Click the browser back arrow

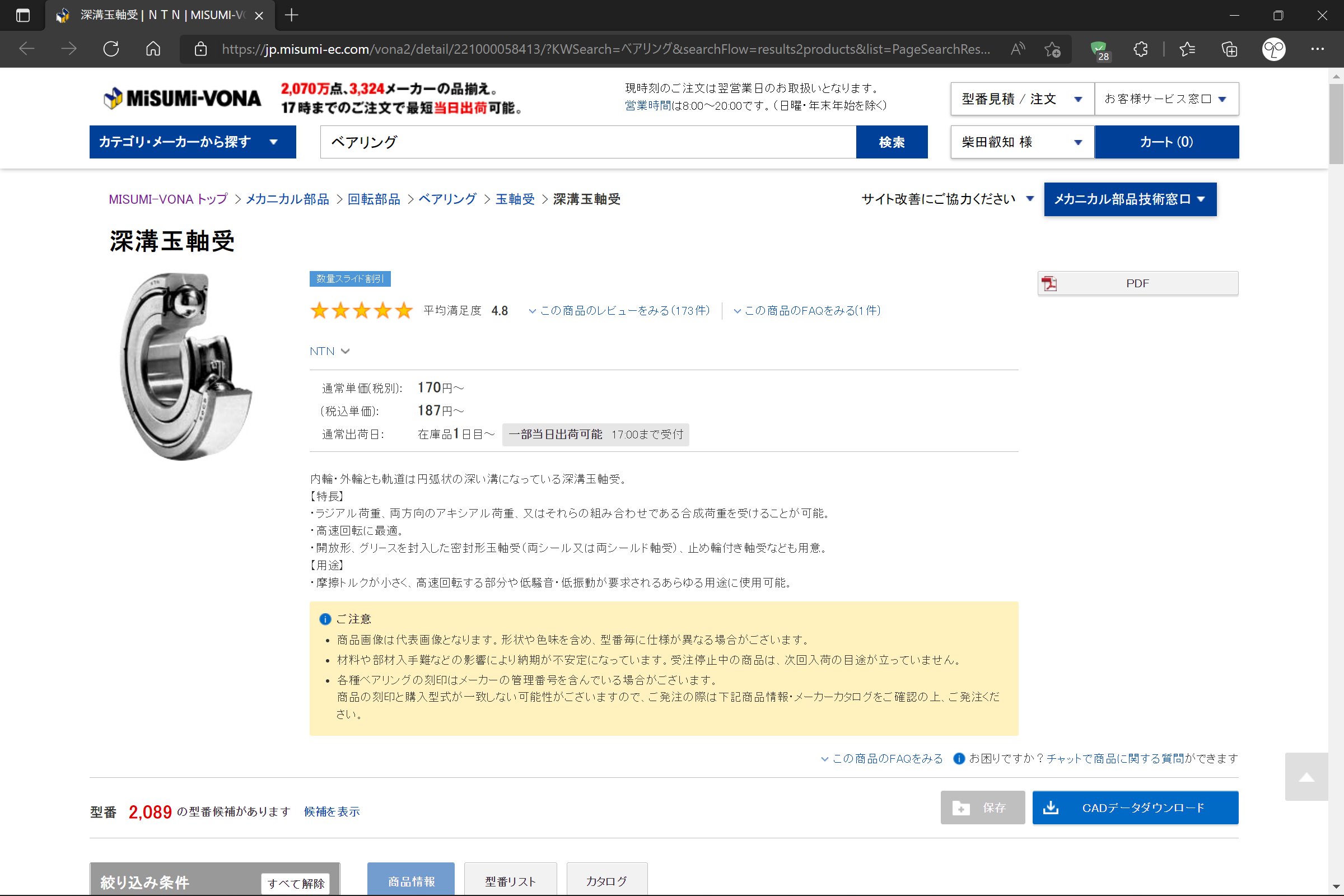[x=27, y=49]
